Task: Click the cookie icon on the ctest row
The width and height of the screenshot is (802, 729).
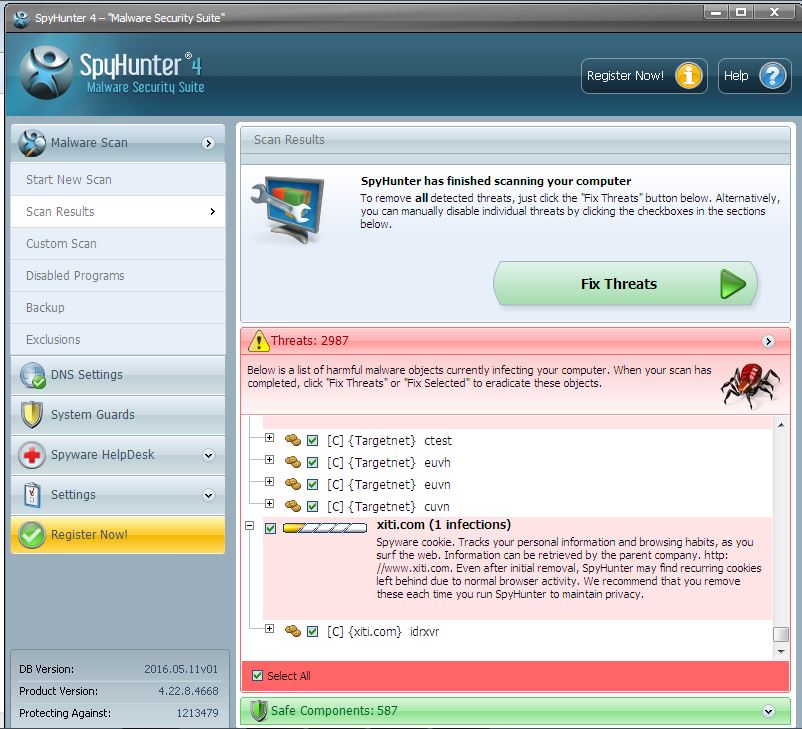Action: point(293,440)
